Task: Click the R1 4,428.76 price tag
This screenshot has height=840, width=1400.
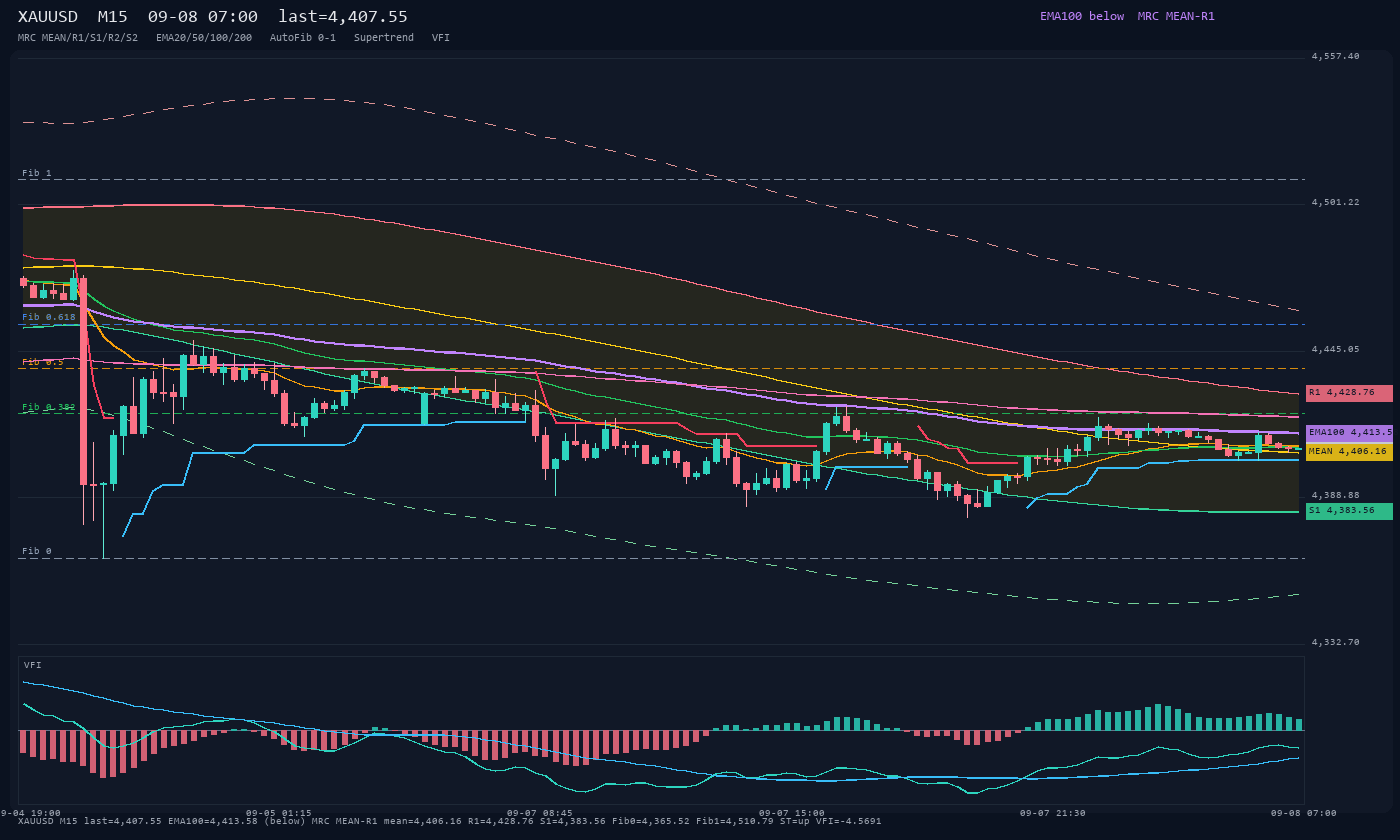Action: point(1349,393)
